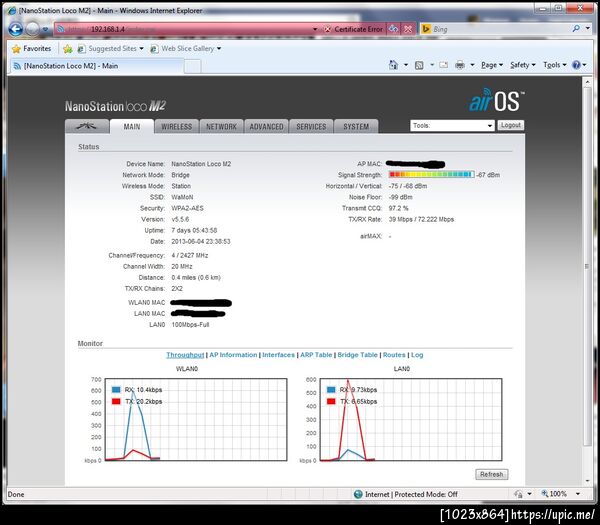Click WLAN0 red TX legend swatch

click(116, 401)
